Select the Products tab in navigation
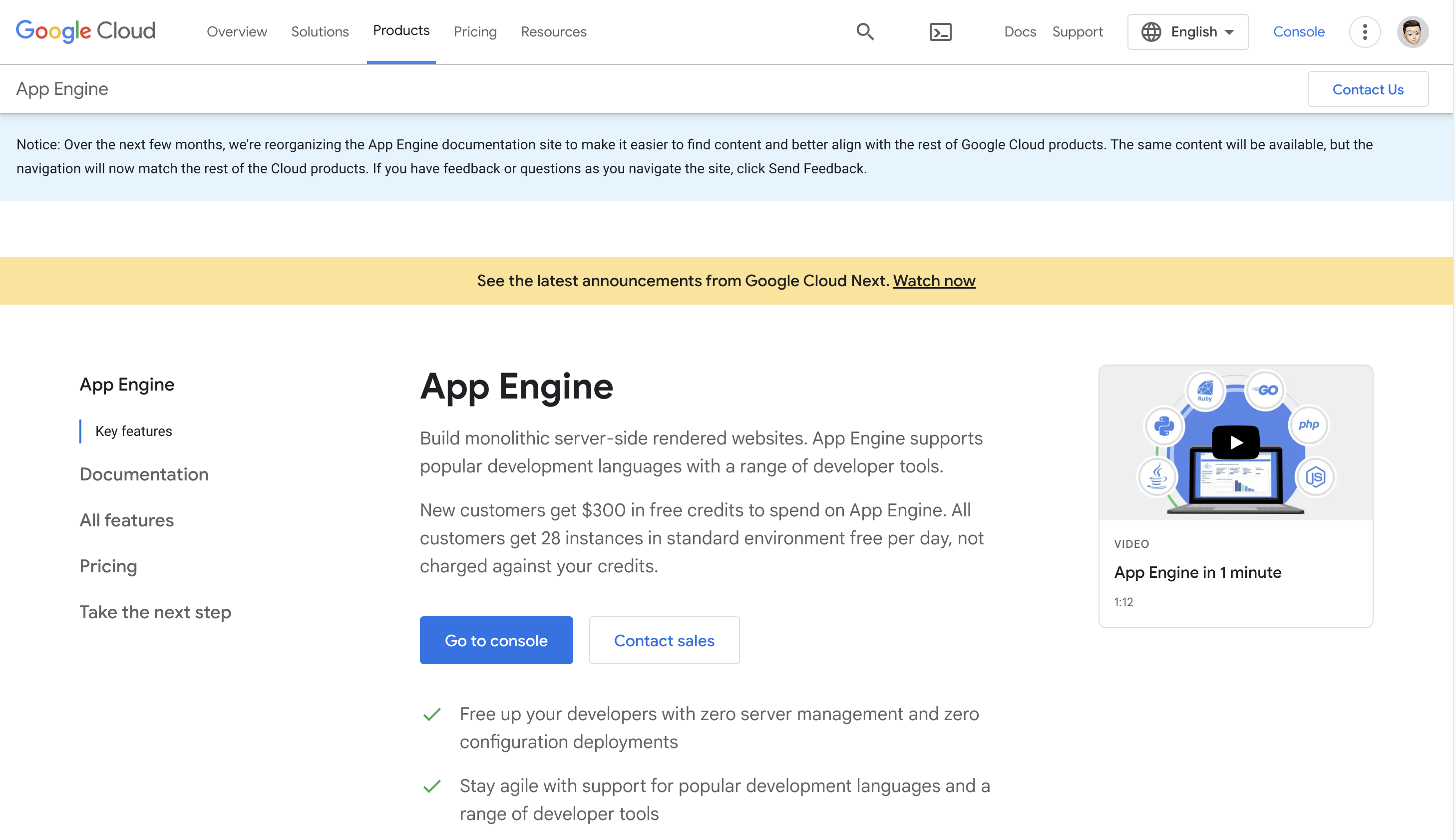 (401, 31)
